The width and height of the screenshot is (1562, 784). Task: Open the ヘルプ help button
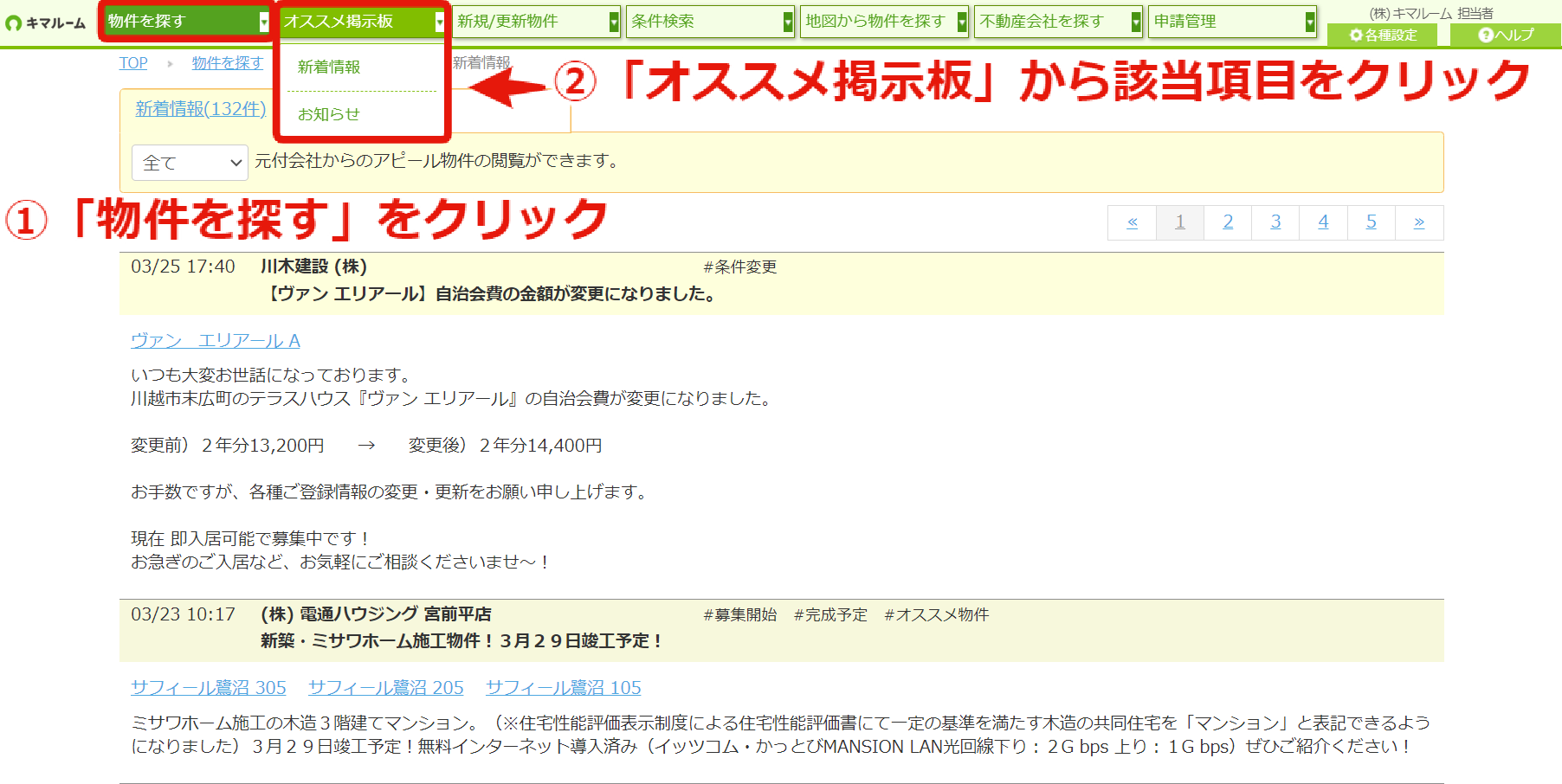(x=1506, y=35)
